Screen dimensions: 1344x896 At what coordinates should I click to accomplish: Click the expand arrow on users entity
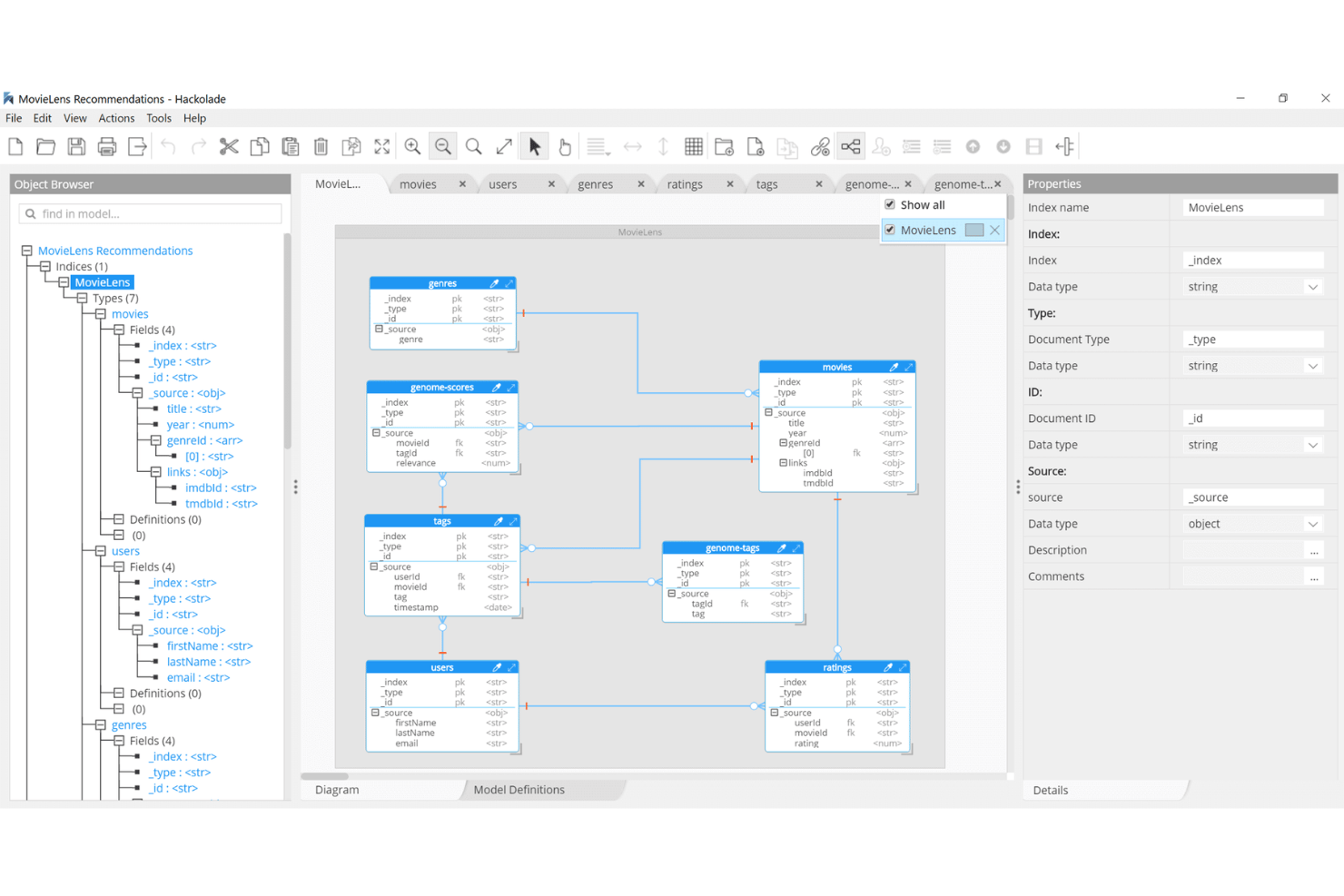(511, 667)
